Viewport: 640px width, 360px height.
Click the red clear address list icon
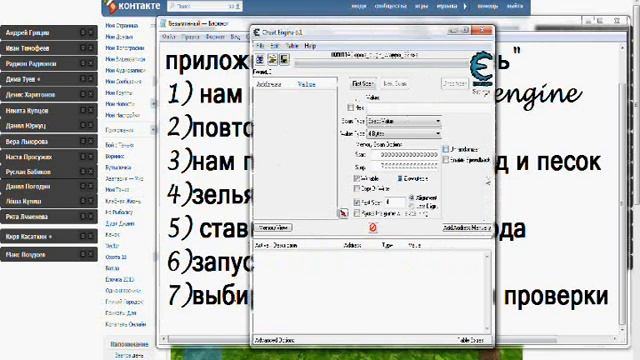click(x=373, y=228)
